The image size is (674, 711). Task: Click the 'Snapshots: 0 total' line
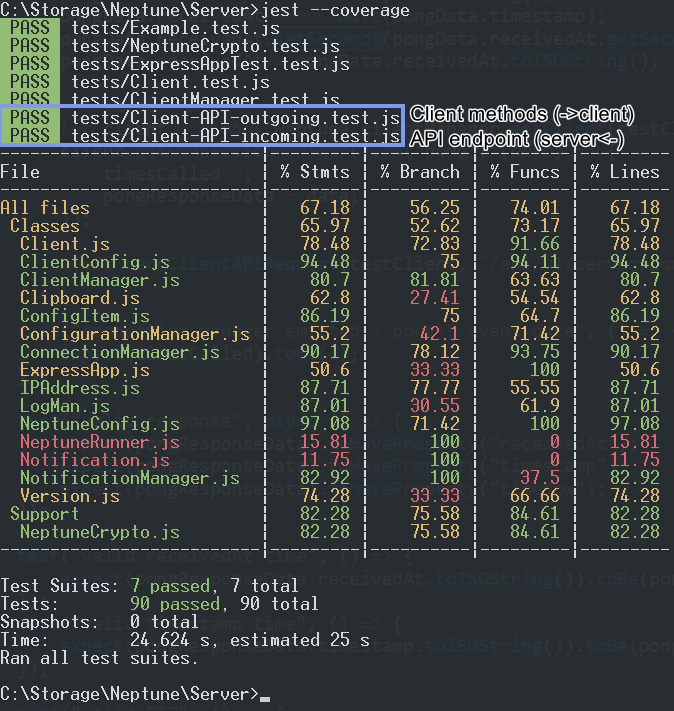click(100, 622)
